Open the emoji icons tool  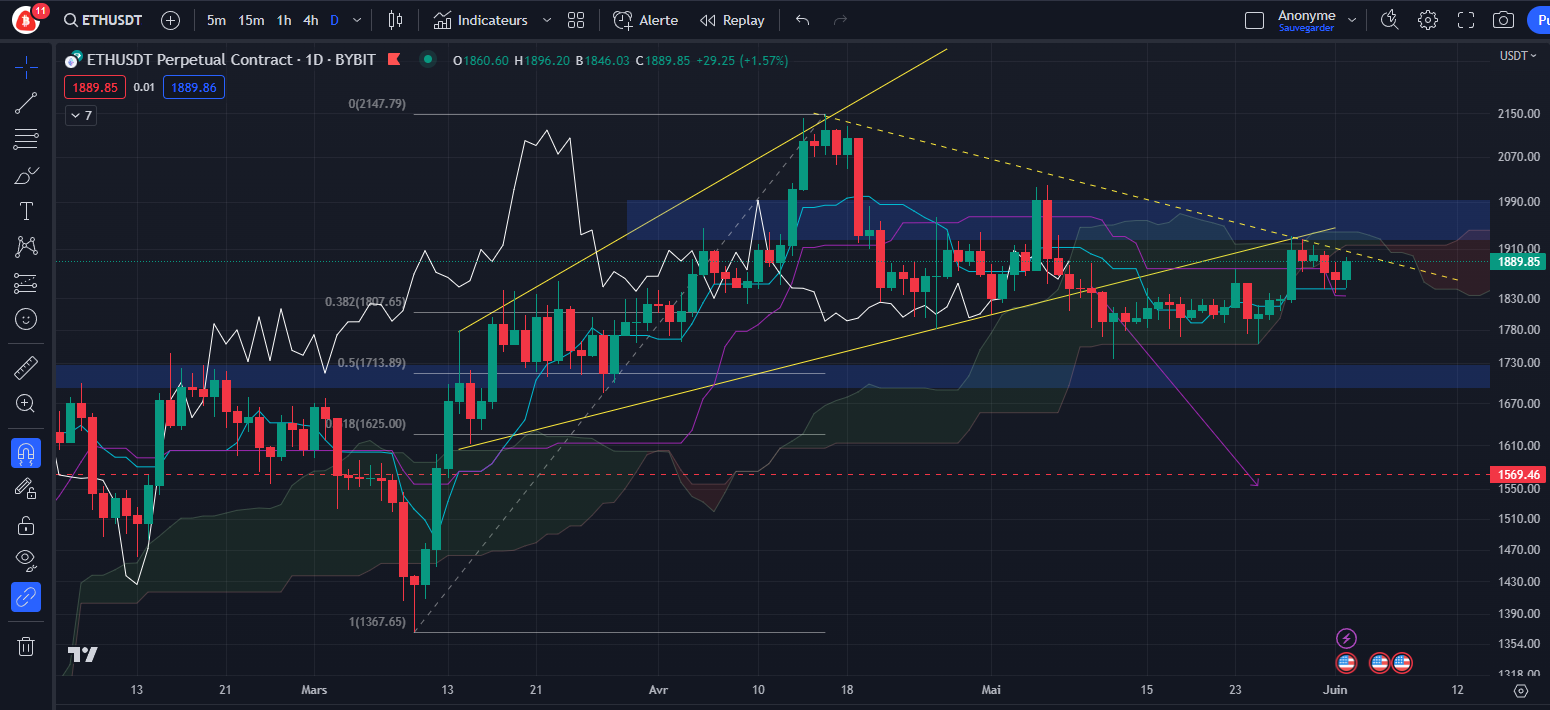tap(26, 319)
